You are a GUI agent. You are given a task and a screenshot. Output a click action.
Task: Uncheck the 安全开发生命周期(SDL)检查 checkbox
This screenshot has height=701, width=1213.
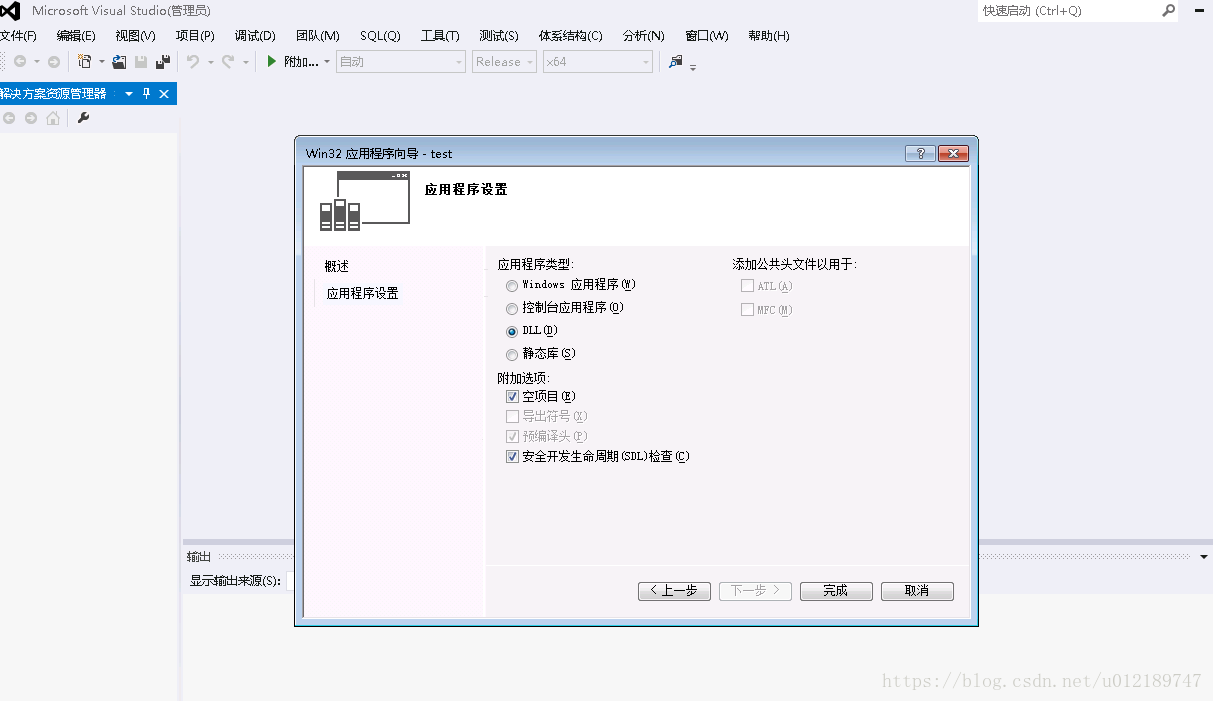pyautogui.click(x=512, y=457)
